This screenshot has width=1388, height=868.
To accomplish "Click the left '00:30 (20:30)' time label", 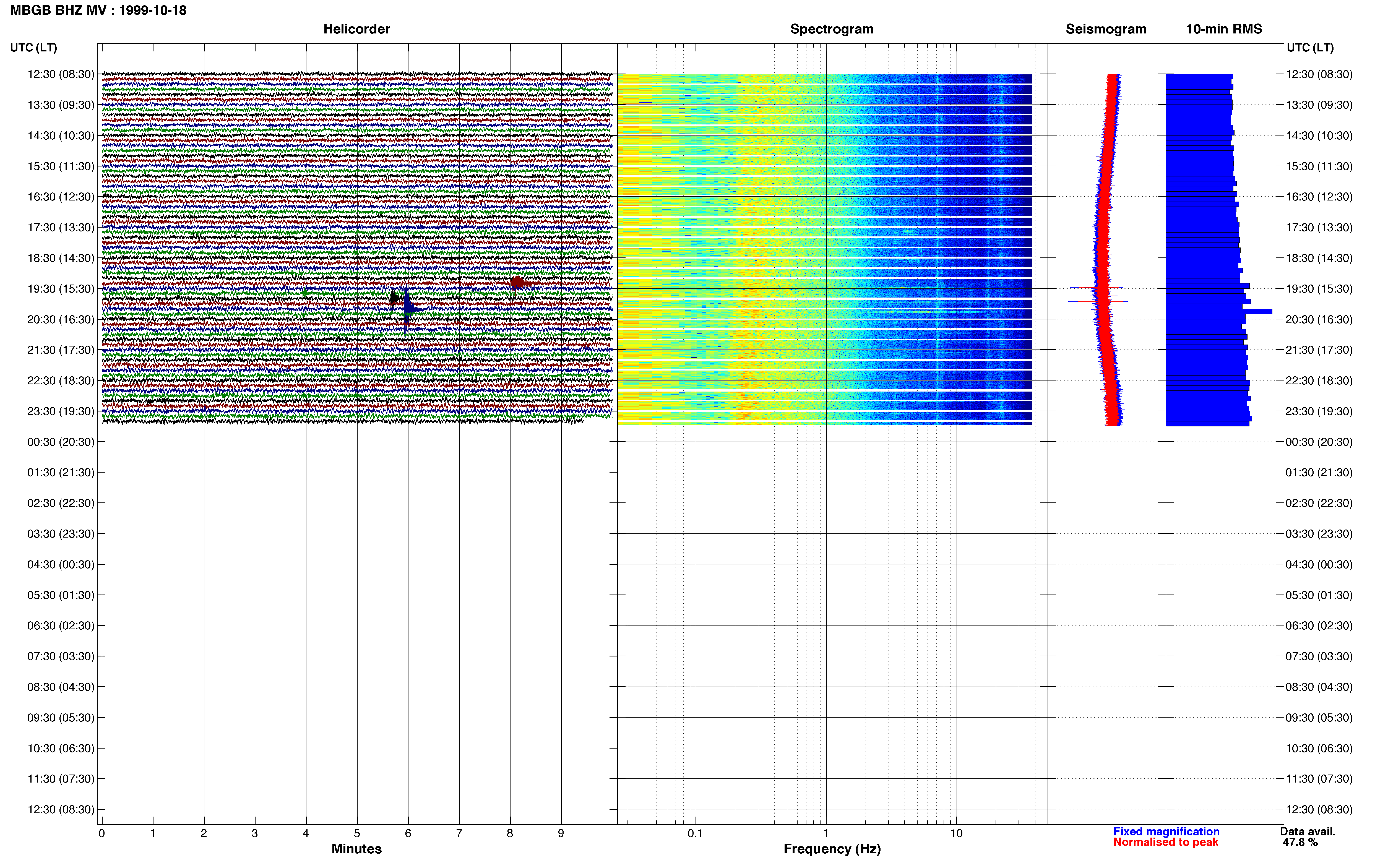I will click(x=61, y=442).
